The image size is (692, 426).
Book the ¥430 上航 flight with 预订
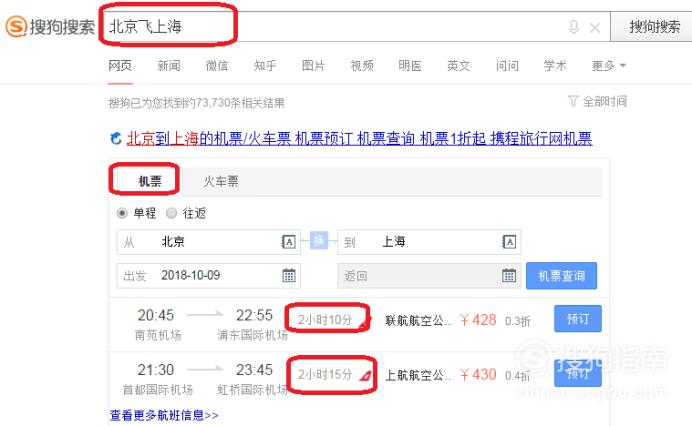click(578, 373)
